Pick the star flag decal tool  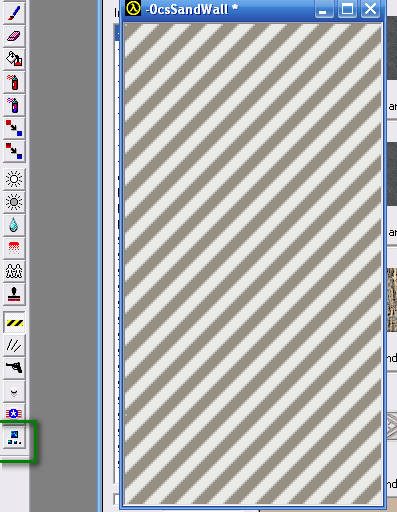pos(14,414)
